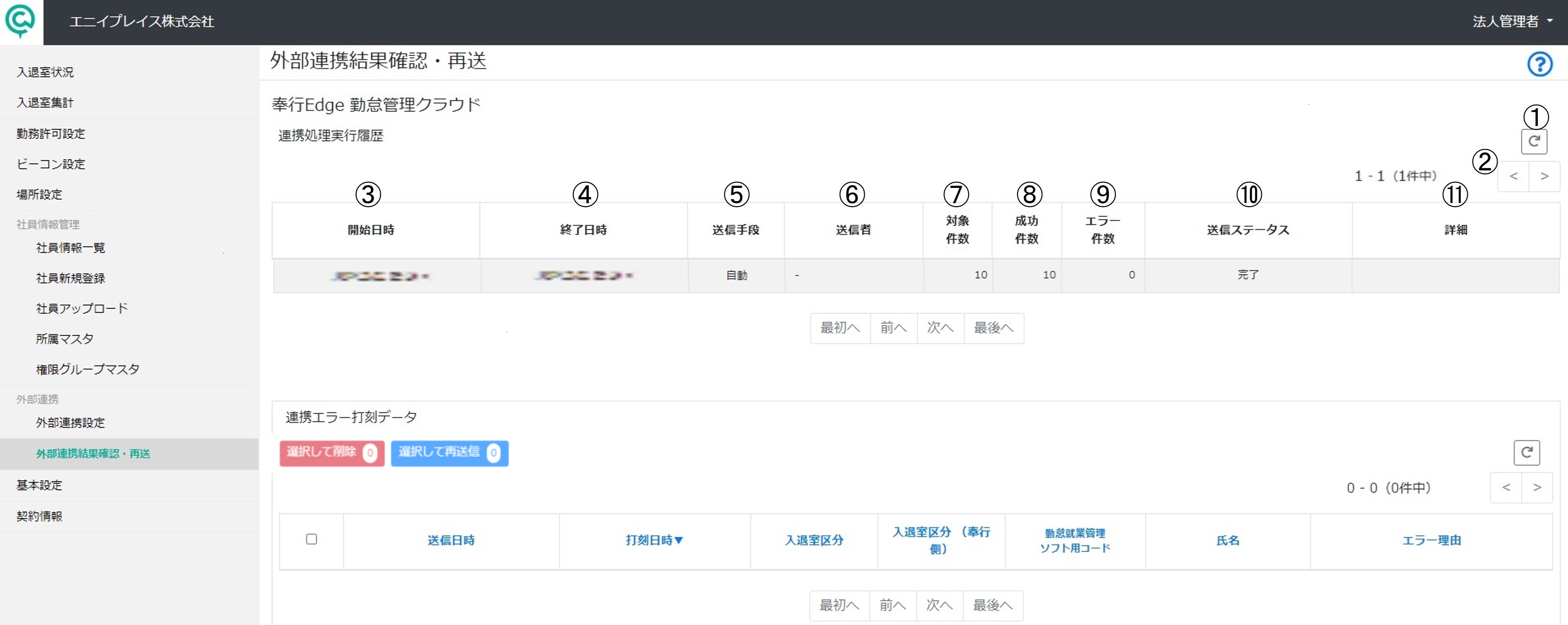Image resolution: width=1568 pixels, height=625 pixels.
Task: Open 基本設定 in sidebar
Action: 39,486
